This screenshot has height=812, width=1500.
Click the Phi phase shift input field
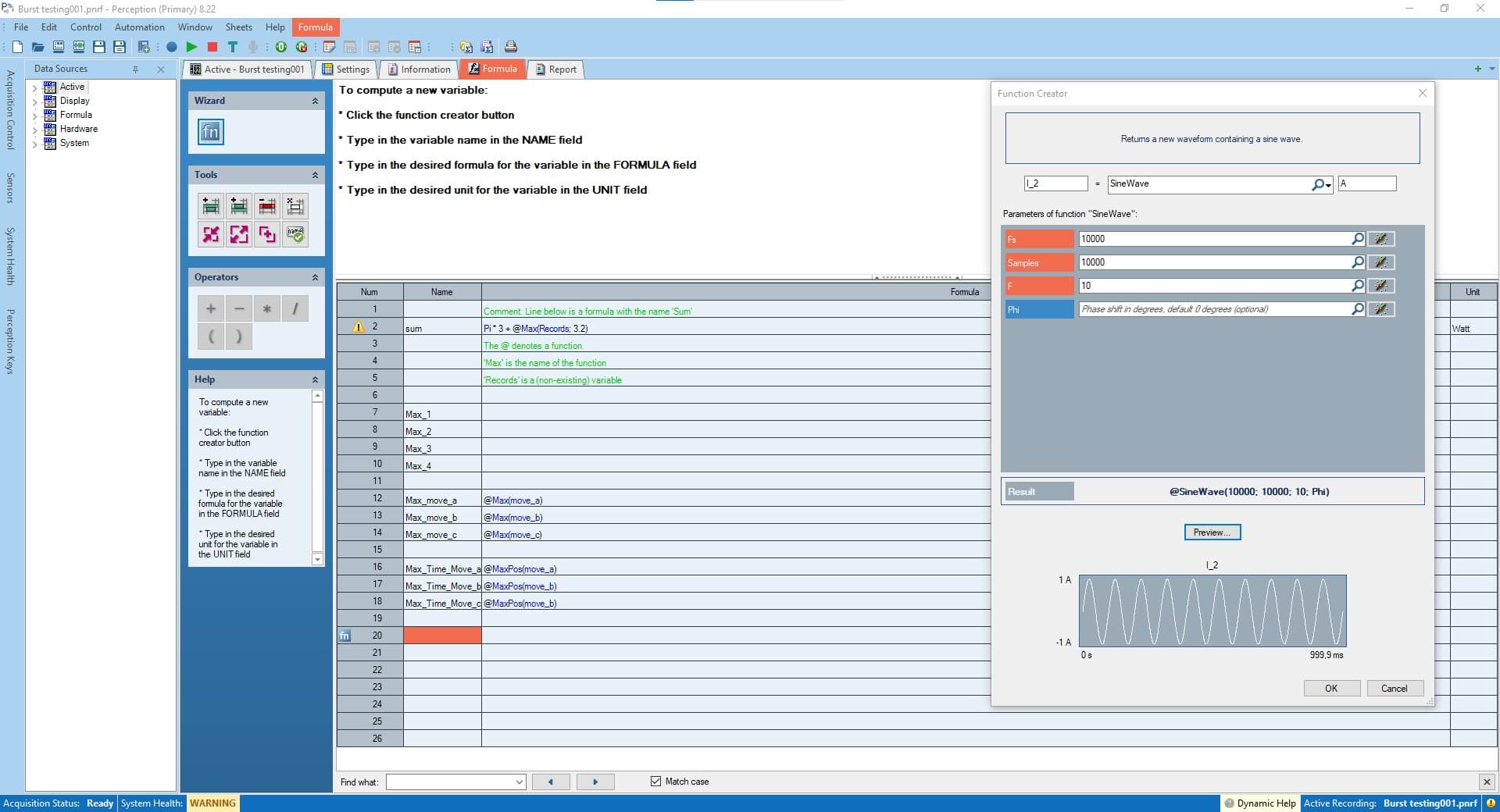point(1215,309)
